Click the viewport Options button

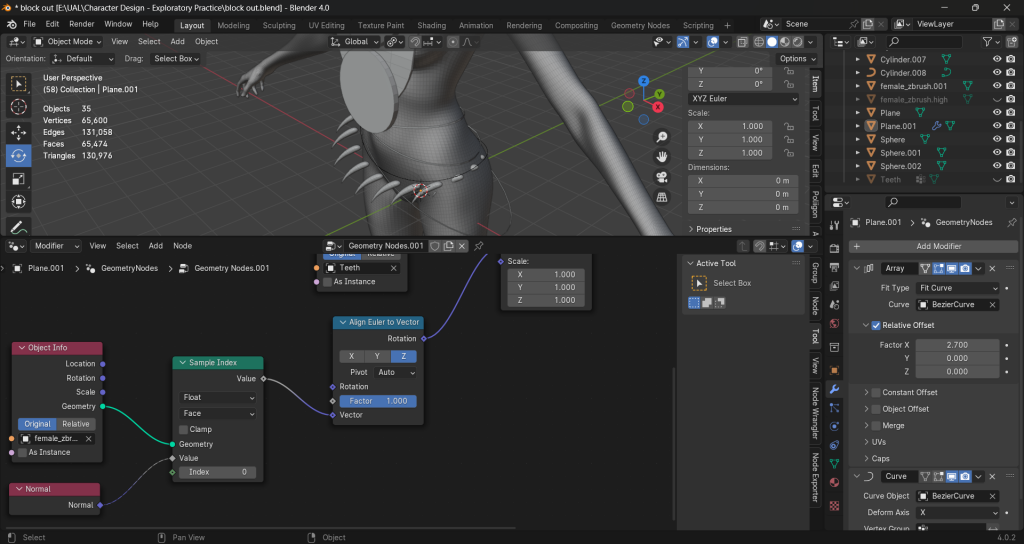(797, 59)
